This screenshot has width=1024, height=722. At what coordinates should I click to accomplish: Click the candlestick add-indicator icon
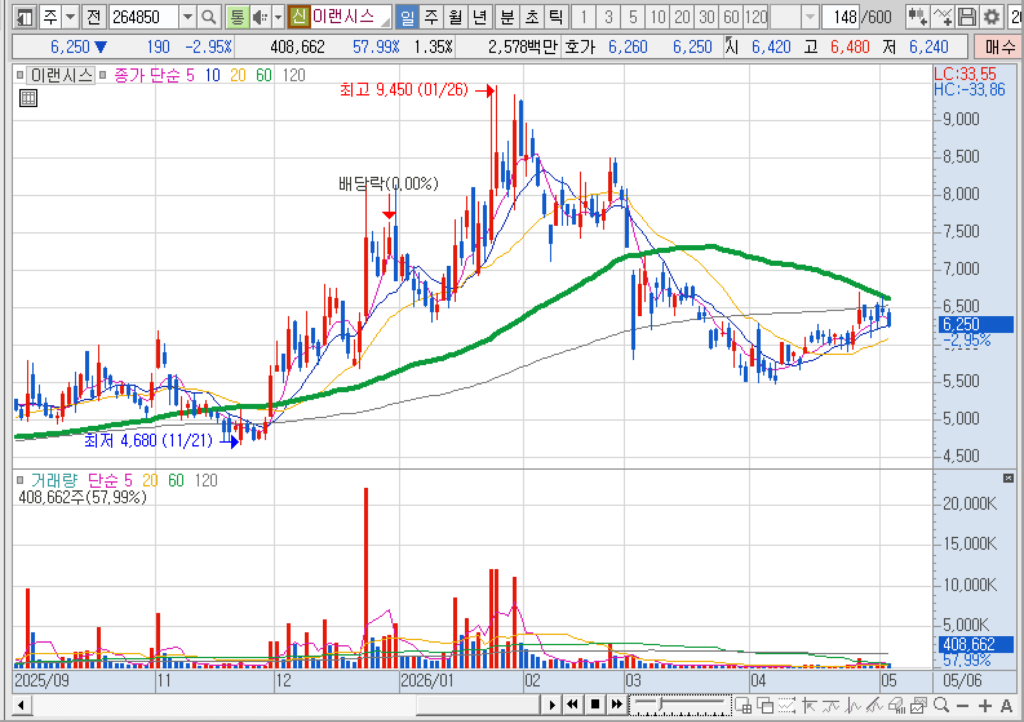tap(917, 17)
